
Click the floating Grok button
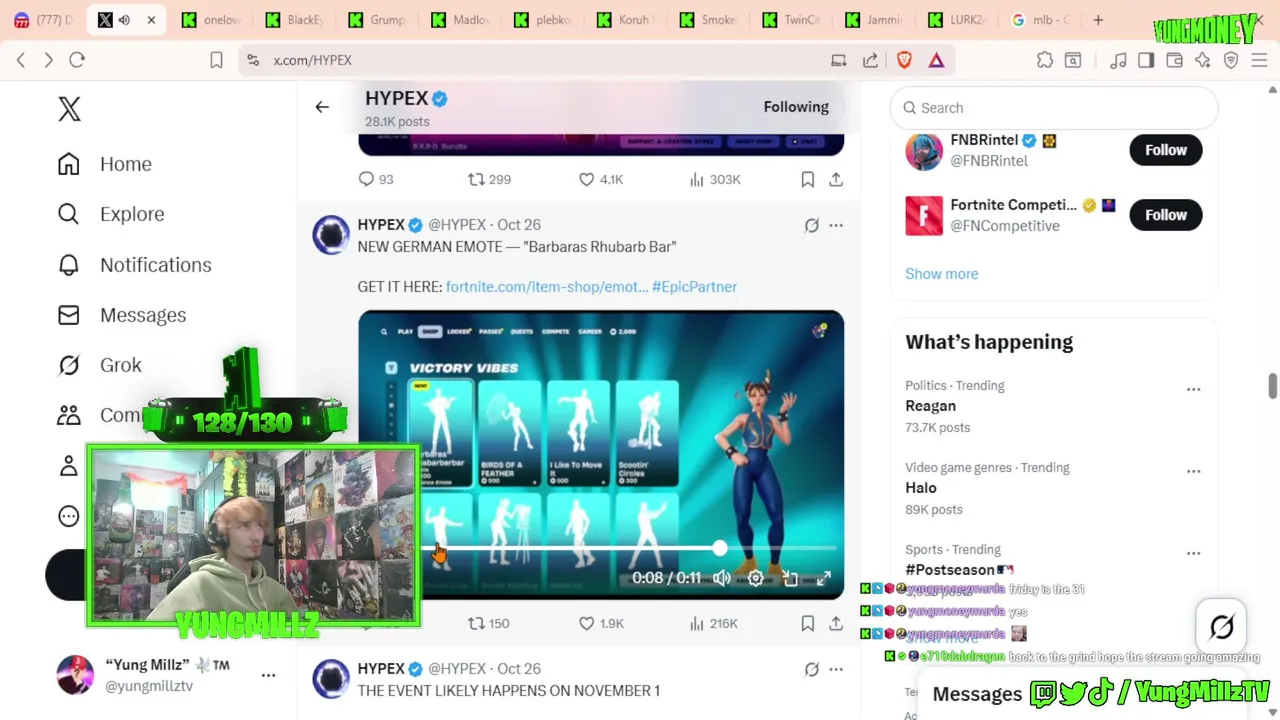1222,627
